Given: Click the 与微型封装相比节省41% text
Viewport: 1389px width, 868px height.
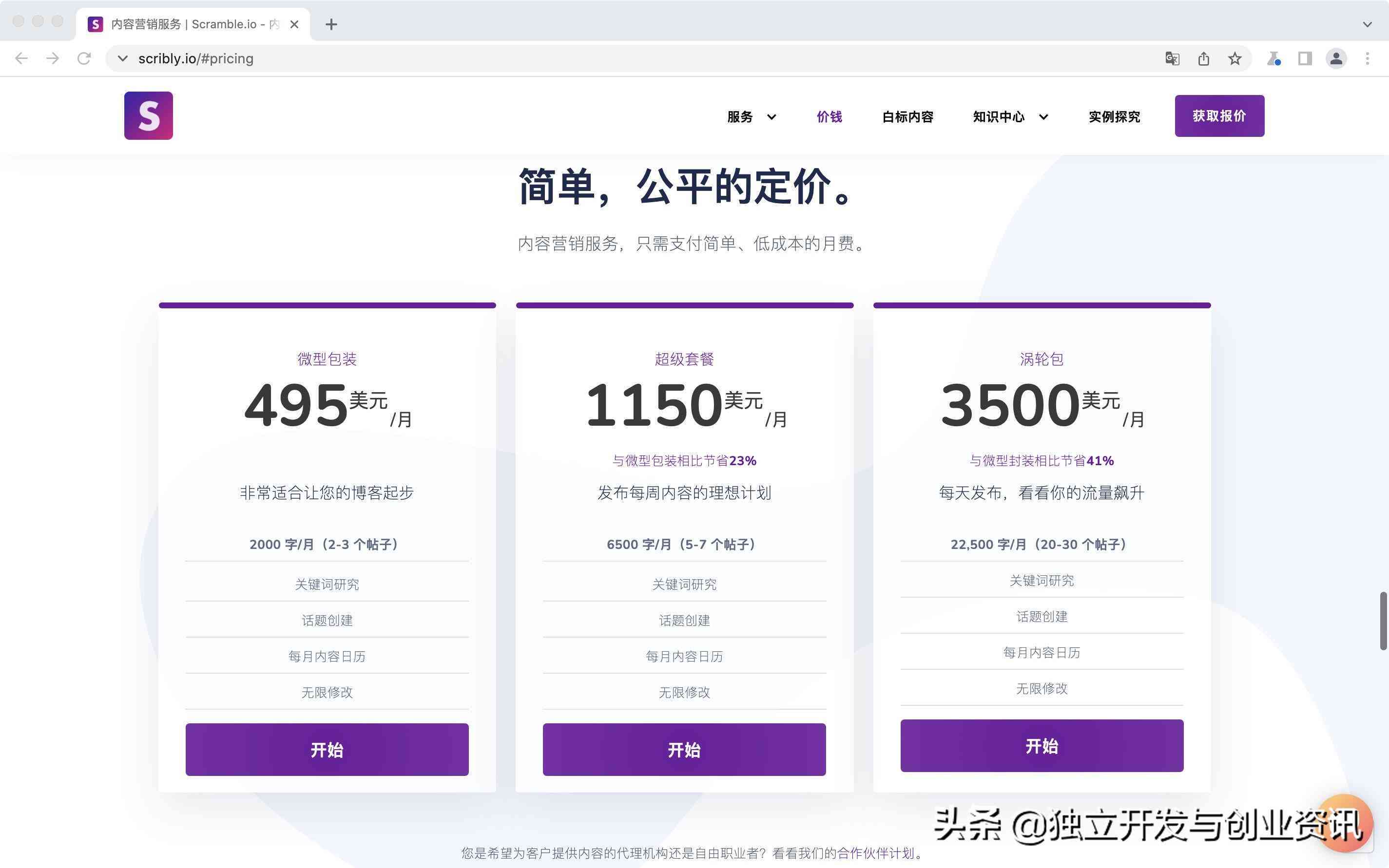Looking at the screenshot, I should 1042,460.
